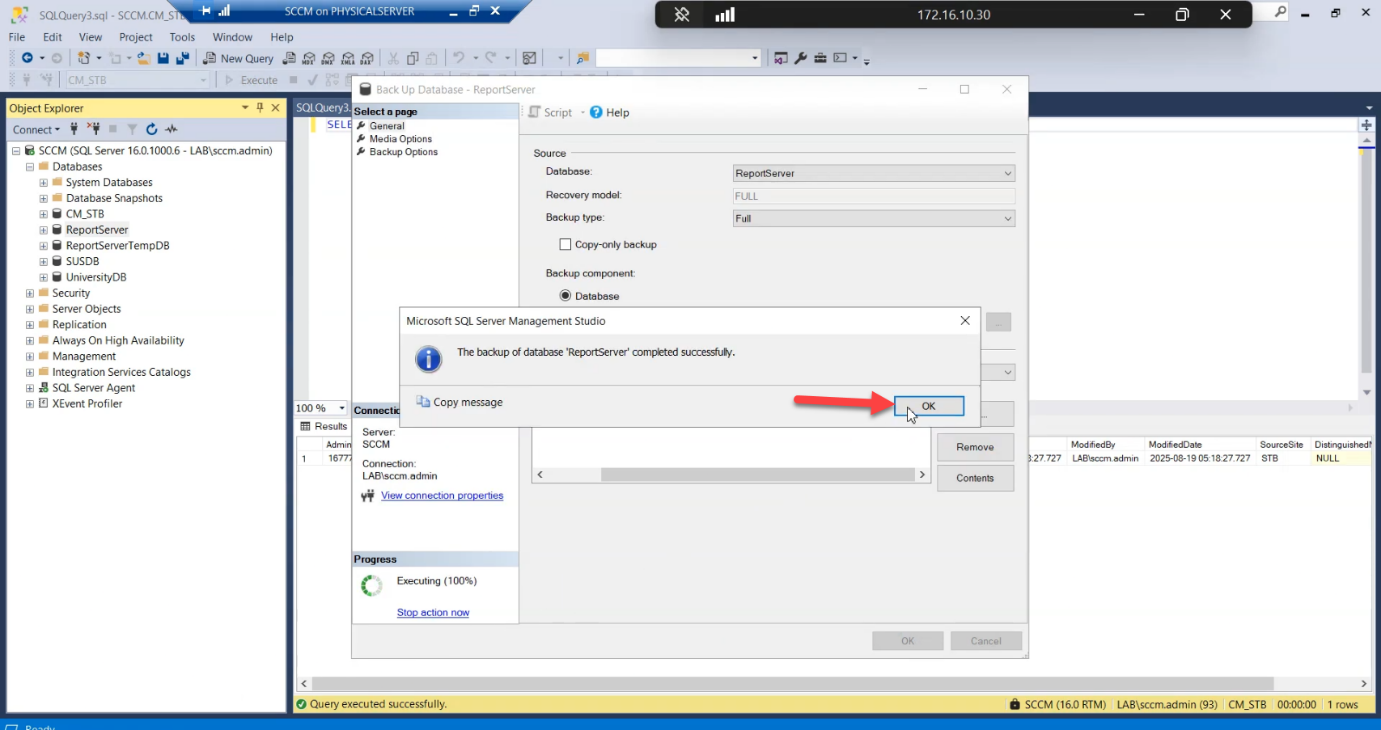Expand the CM_STB database node
This screenshot has width=1381, height=730.
[43, 214]
